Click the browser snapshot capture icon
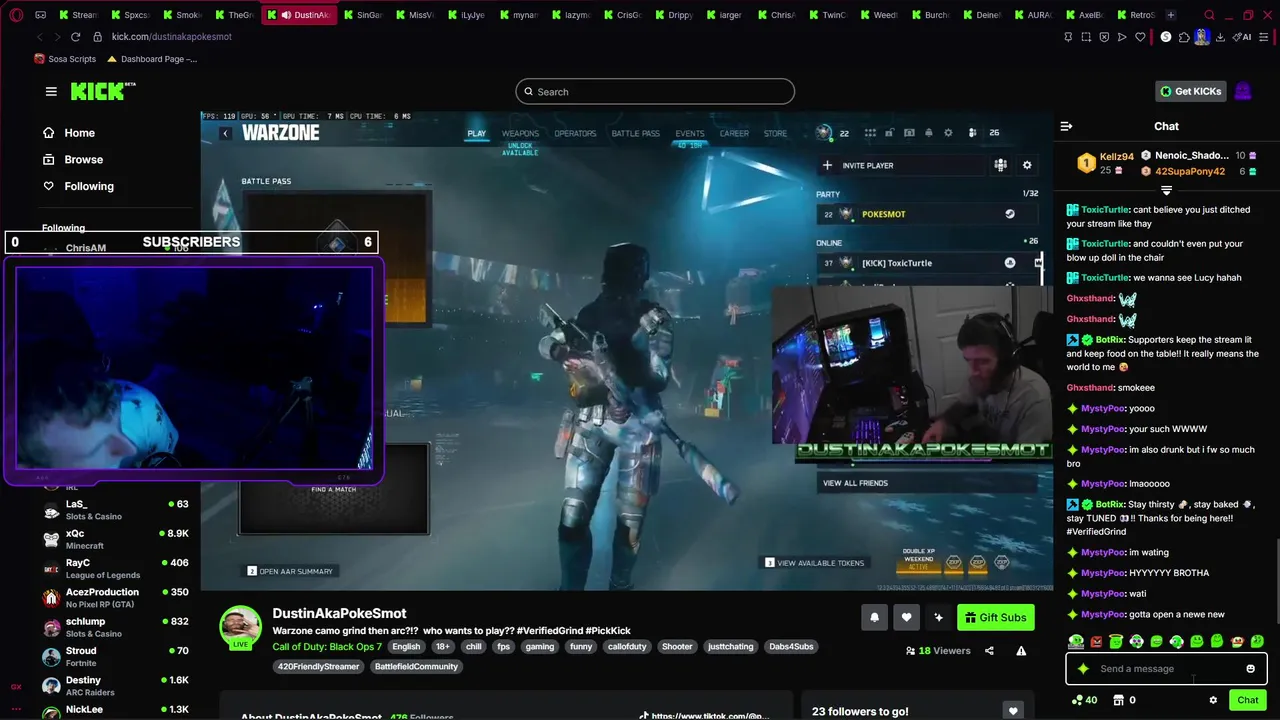1280x720 pixels. (1086, 37)
